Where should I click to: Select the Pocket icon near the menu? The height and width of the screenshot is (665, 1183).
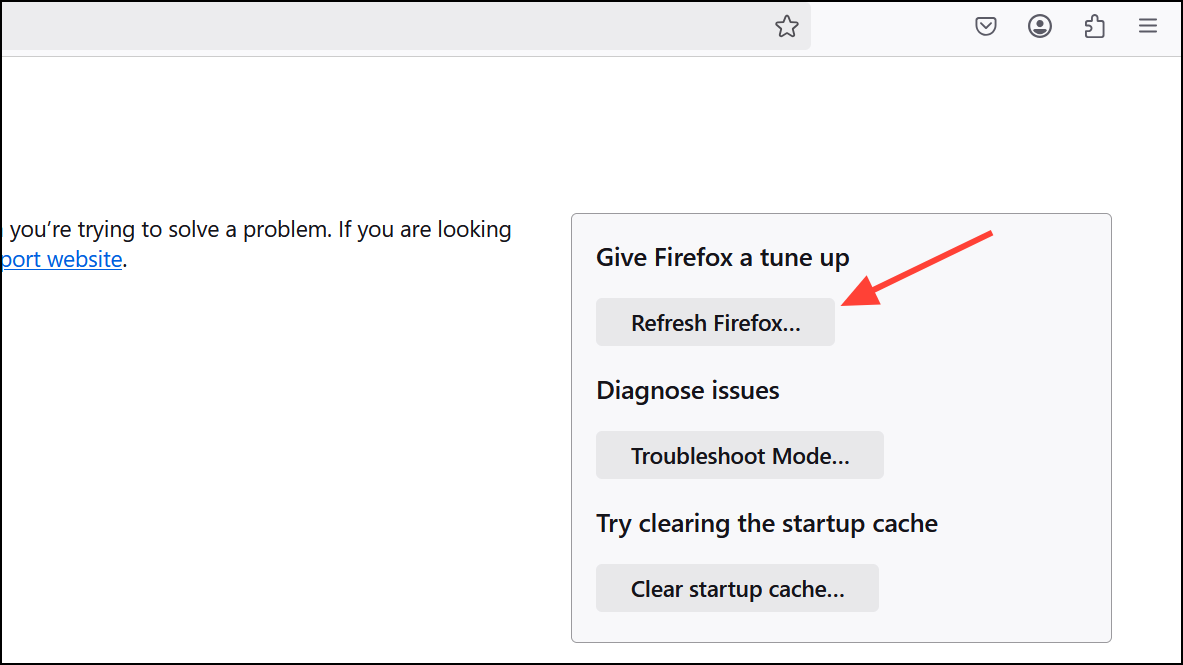point(986,26)
